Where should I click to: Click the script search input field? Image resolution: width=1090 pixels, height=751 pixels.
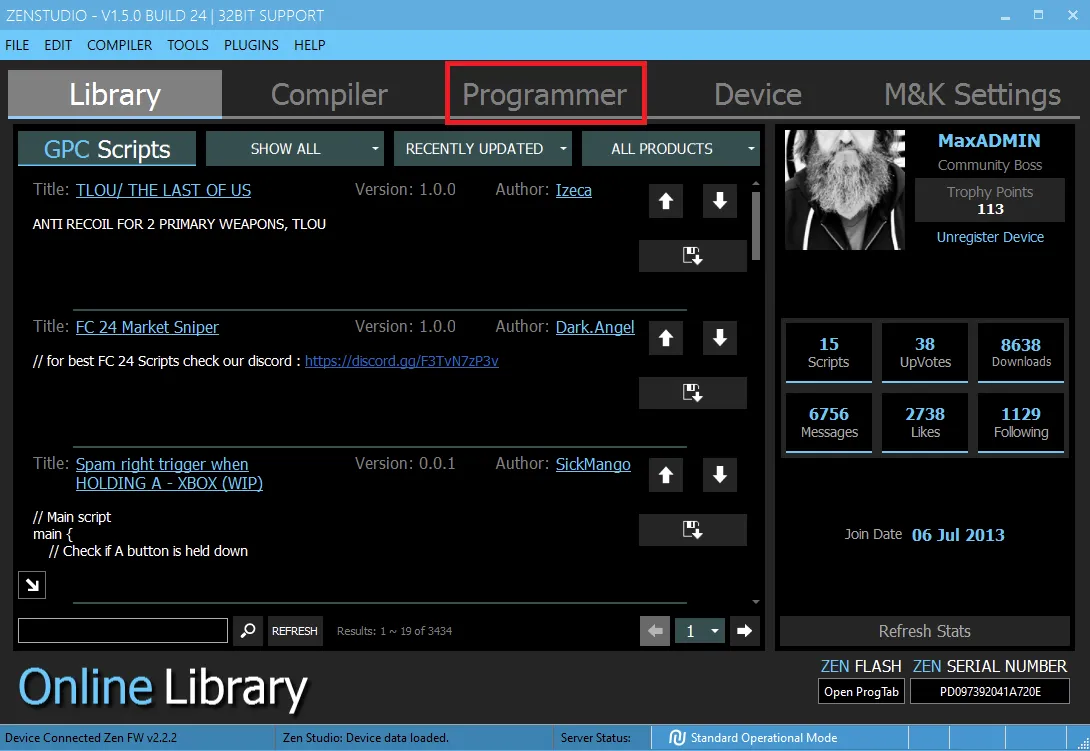pos(123,631)
